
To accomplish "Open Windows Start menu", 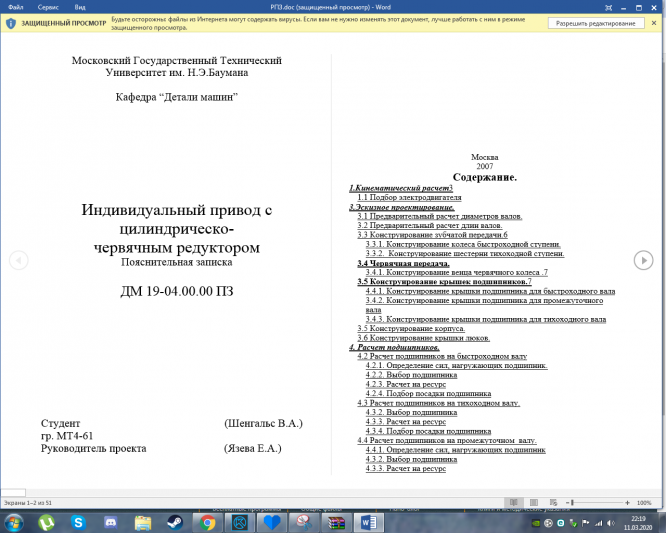I will coord(14,522).
